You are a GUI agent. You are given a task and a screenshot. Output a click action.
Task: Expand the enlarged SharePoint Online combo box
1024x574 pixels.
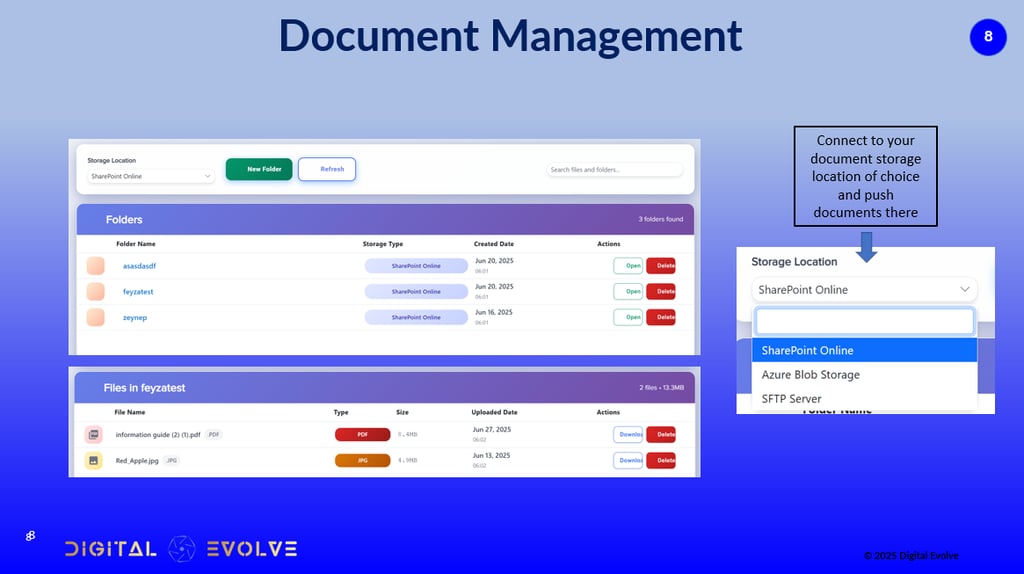(x=864, y=289)
